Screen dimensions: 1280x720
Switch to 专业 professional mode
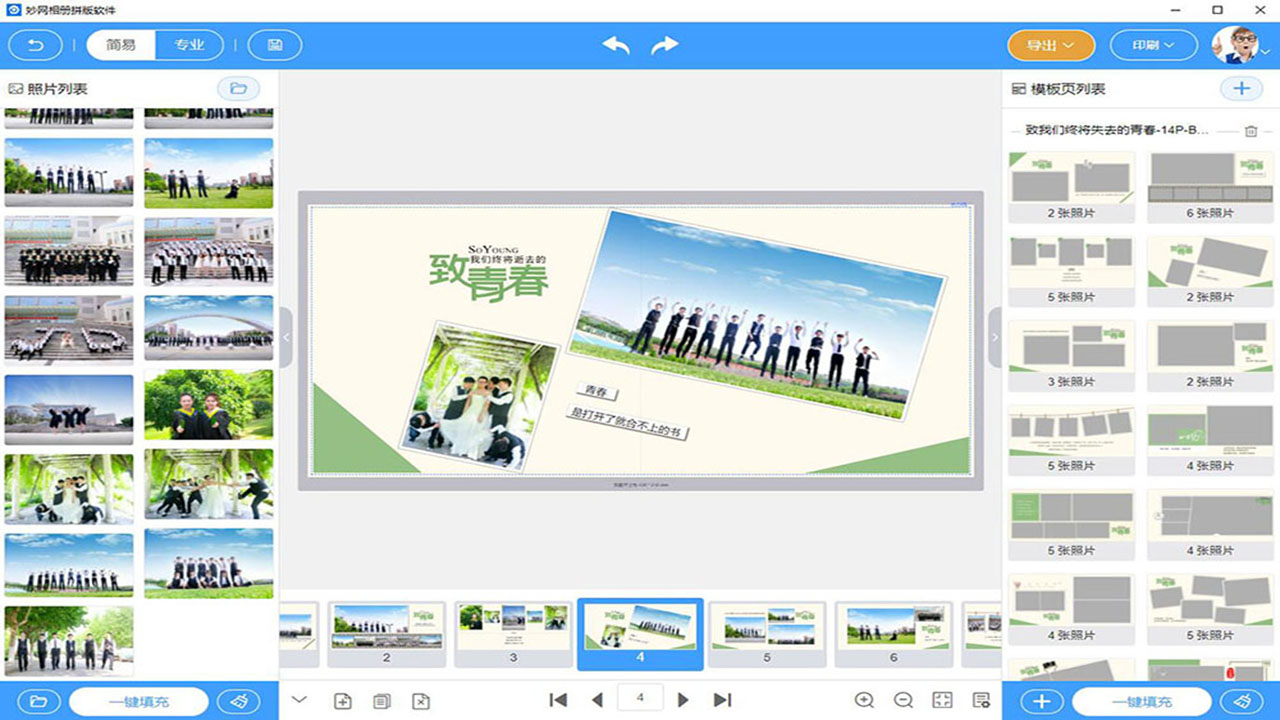[189, 45]
